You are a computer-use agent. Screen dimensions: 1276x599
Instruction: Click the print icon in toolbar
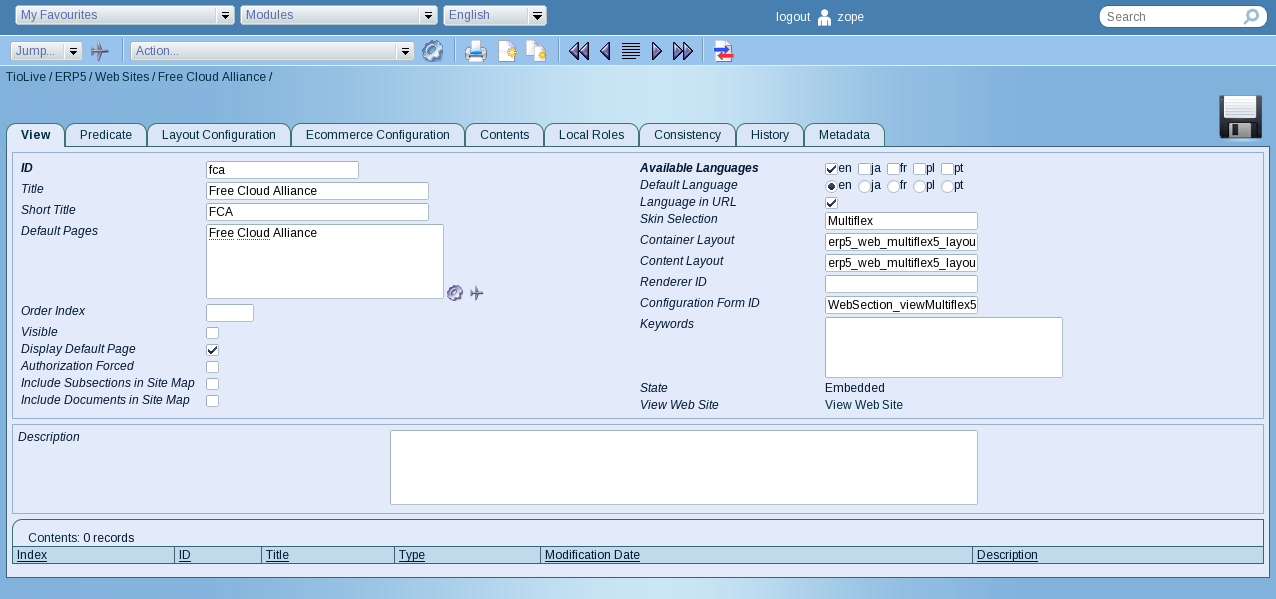[476, 52]
